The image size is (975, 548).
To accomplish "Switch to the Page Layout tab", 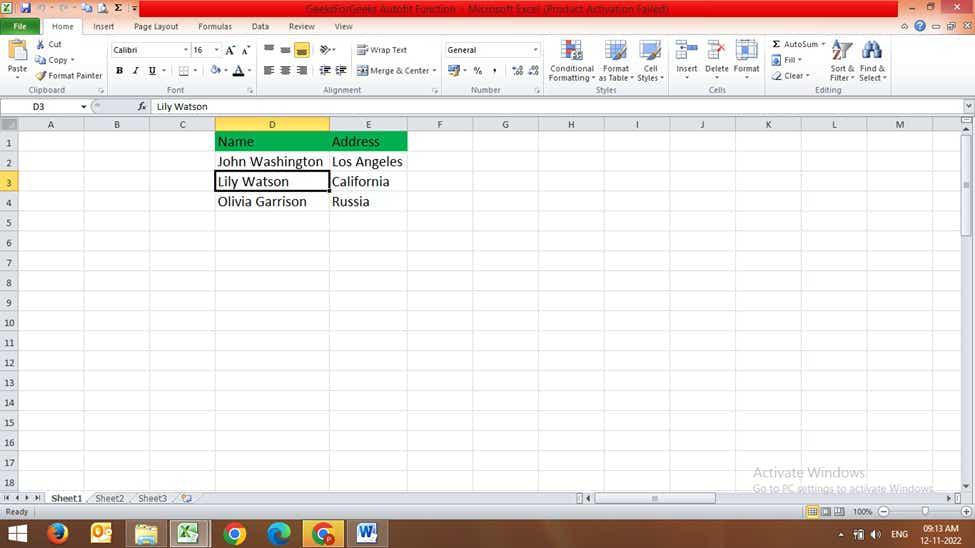I will (x=156, y=26).
